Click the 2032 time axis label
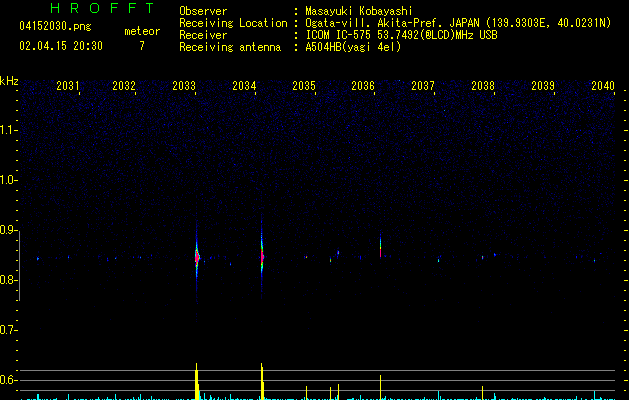Screen dimensions: 629x400 (x=124, y=85)
